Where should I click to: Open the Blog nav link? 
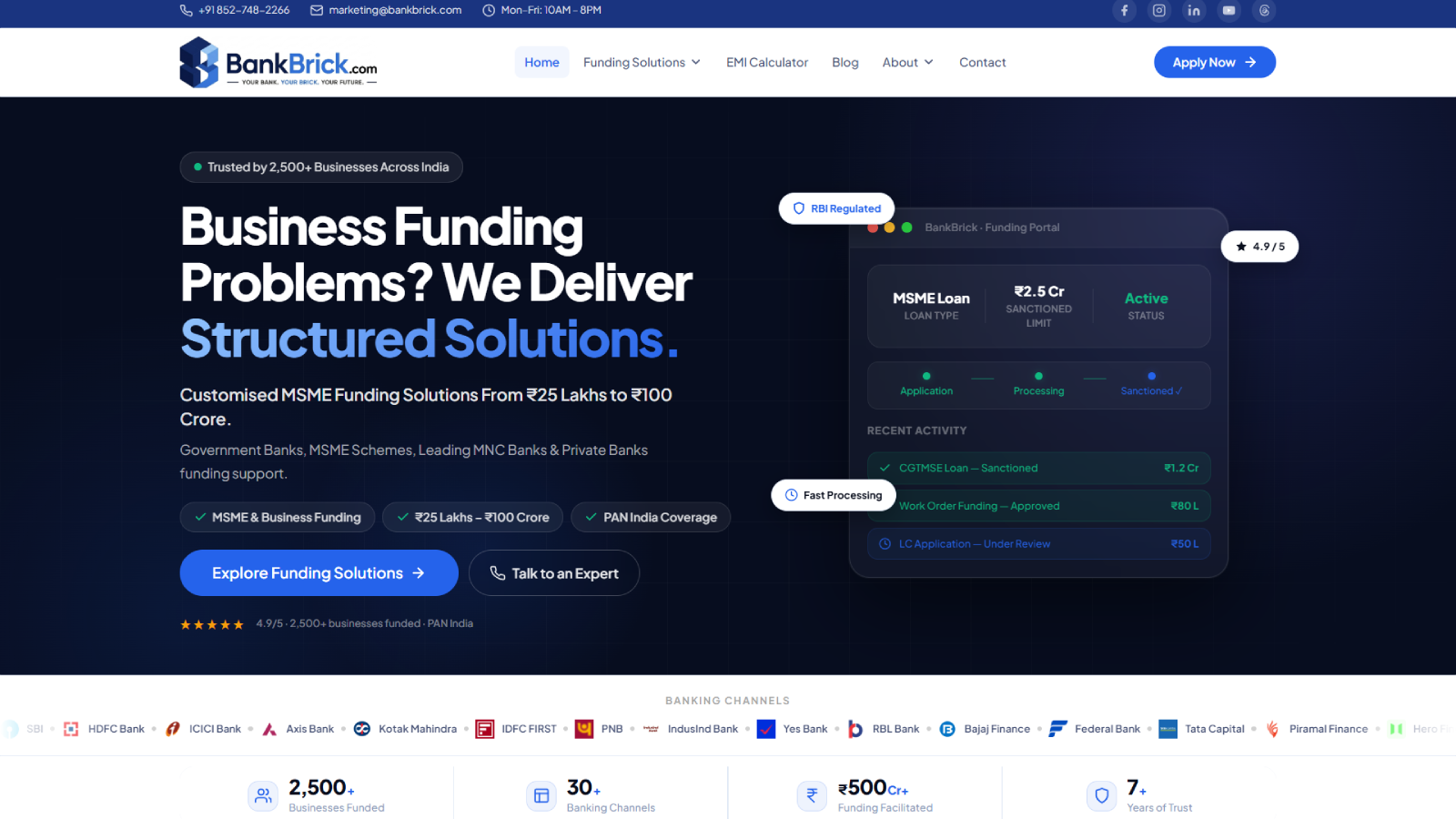pyautogui.click(x=845, y=62)
